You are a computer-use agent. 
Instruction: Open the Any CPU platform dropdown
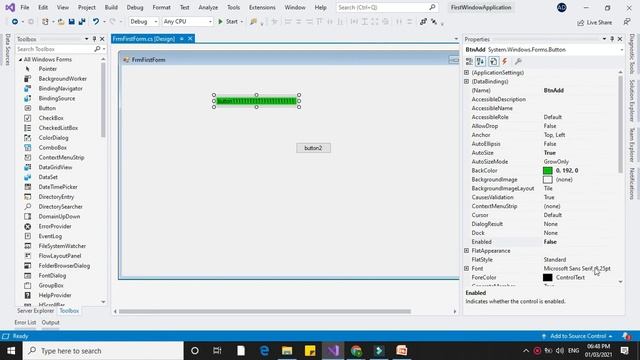[187, 22]
